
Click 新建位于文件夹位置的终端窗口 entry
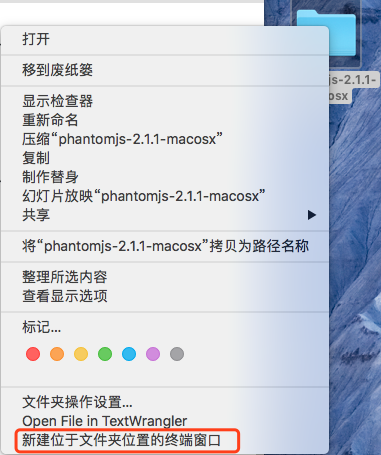tap(165, 440)
